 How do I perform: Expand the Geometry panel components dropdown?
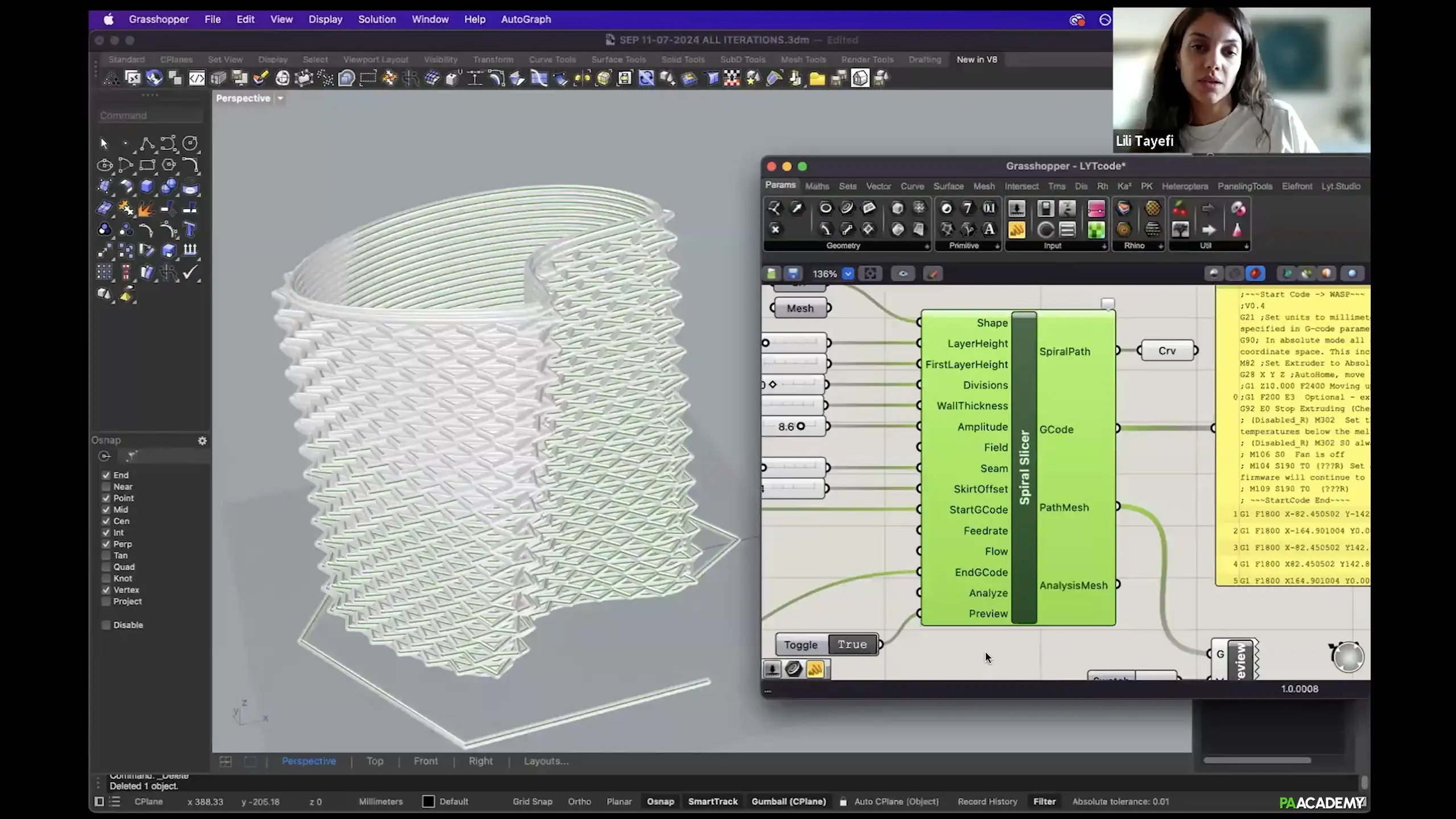(926, 246)
